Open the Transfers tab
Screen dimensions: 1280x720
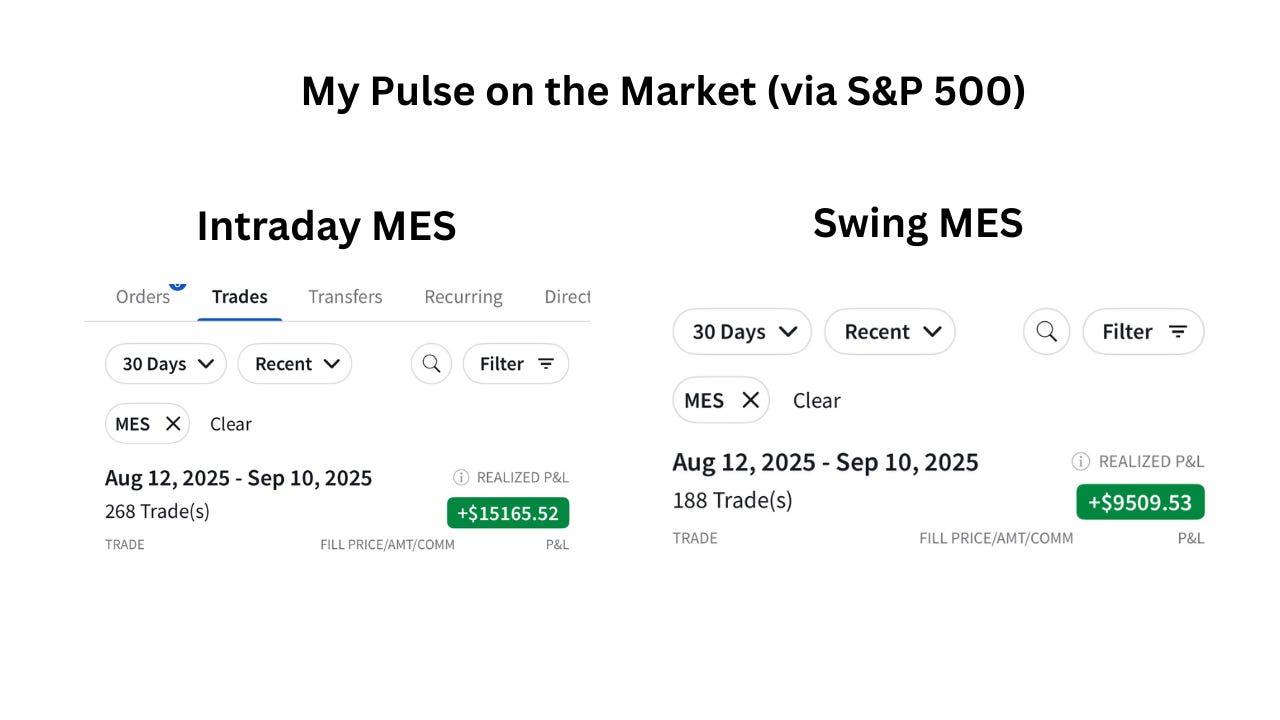[x=345, y=297]
